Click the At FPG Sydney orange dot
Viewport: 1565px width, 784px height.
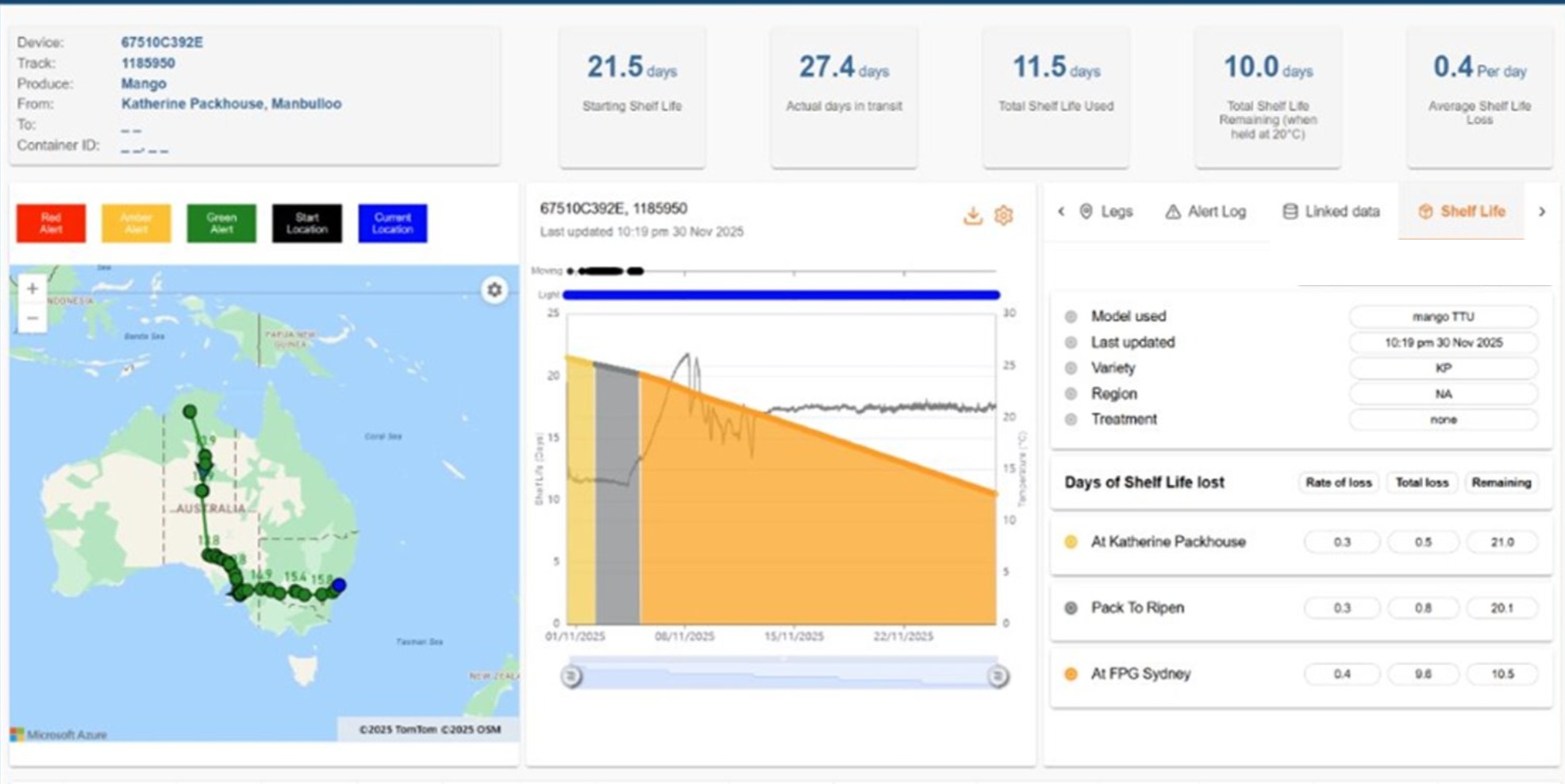click(1071, 674)
